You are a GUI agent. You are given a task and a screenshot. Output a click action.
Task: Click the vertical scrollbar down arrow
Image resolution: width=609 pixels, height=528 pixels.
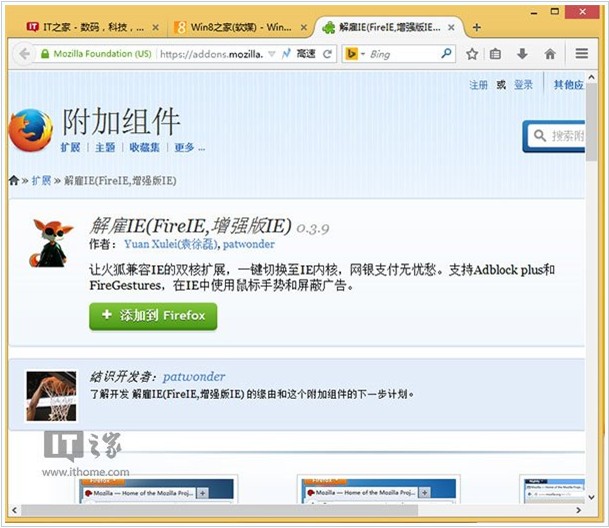(x=591, y=497)
